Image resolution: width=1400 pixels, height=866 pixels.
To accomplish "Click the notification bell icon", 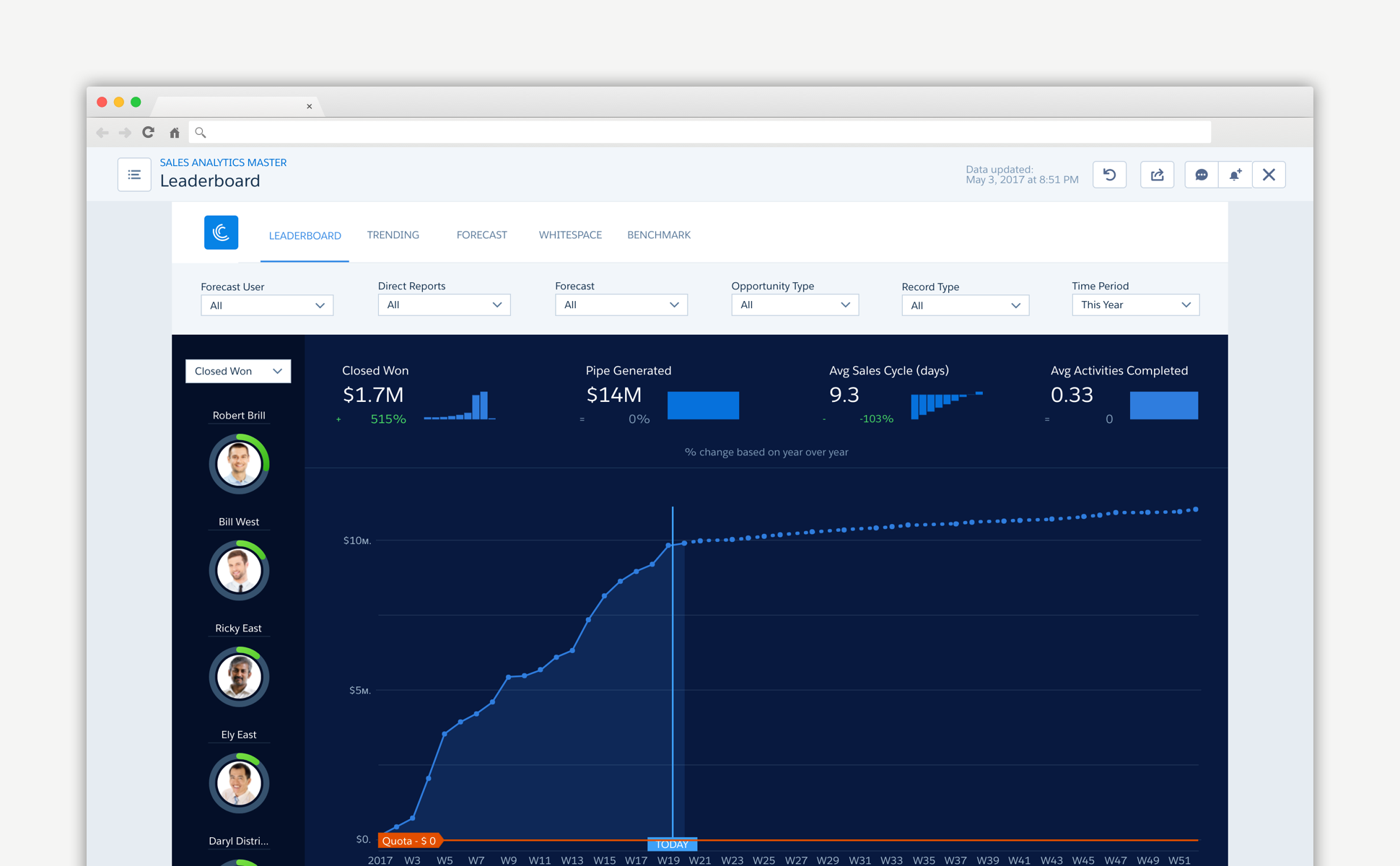I will click(x=1235, y=175).
